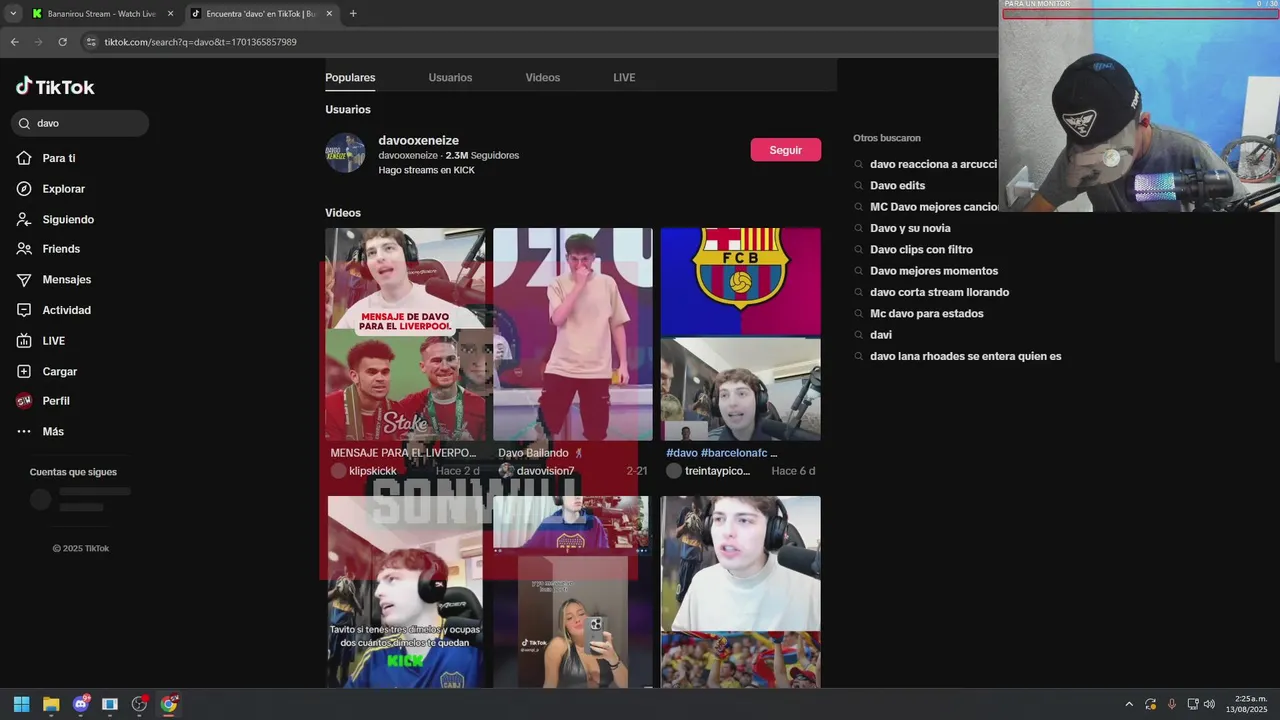The image size is (1280, 720).
Task: Open the FCB barcelonafc video thumbnail
Action: 740,334
